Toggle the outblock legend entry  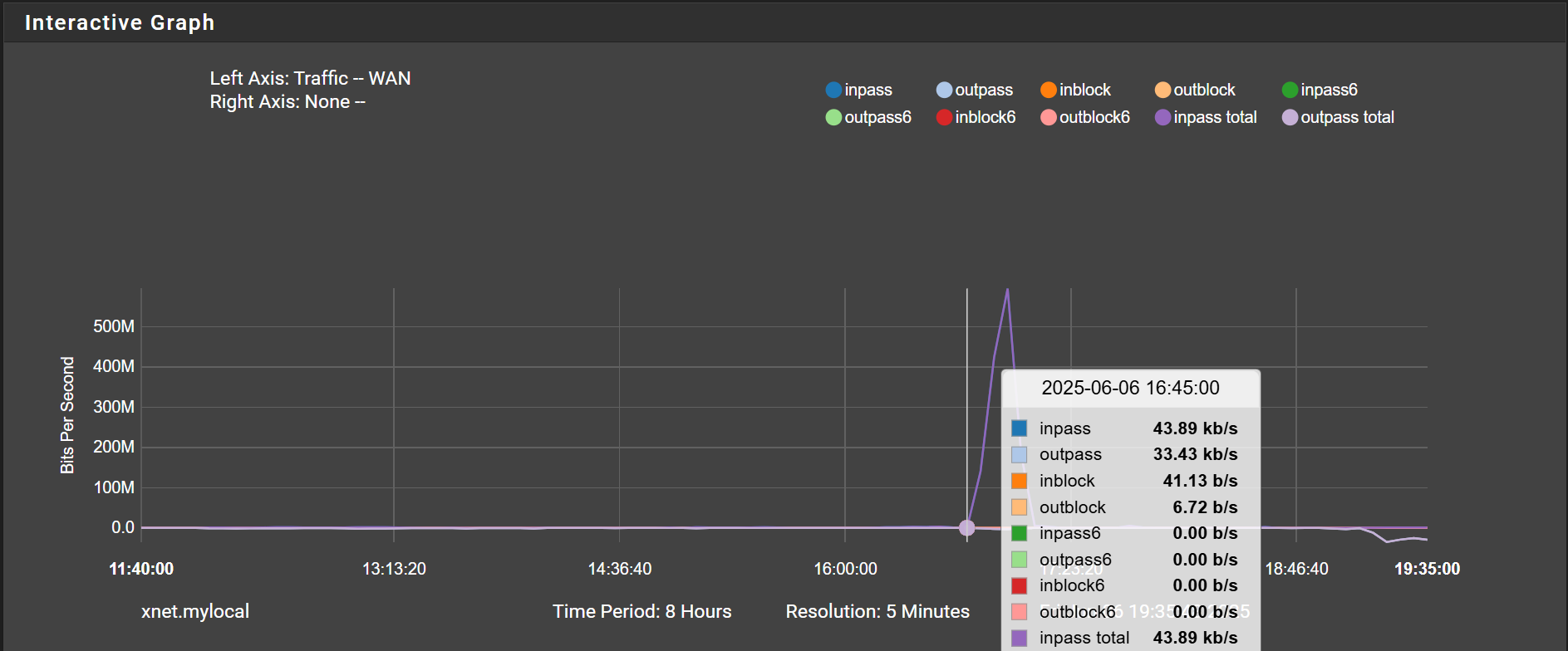click(1195, 90)
